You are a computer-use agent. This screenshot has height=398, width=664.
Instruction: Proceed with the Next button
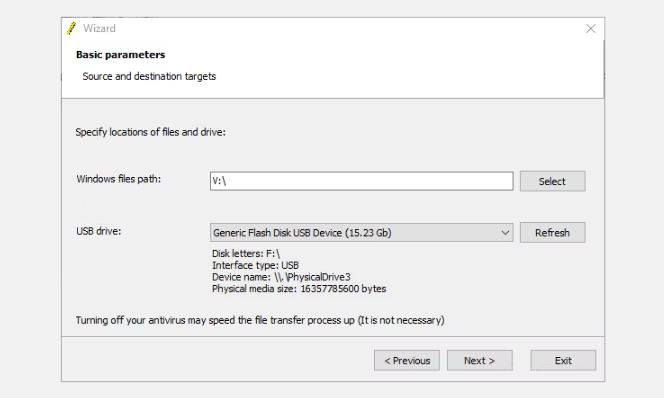point(479,360)
